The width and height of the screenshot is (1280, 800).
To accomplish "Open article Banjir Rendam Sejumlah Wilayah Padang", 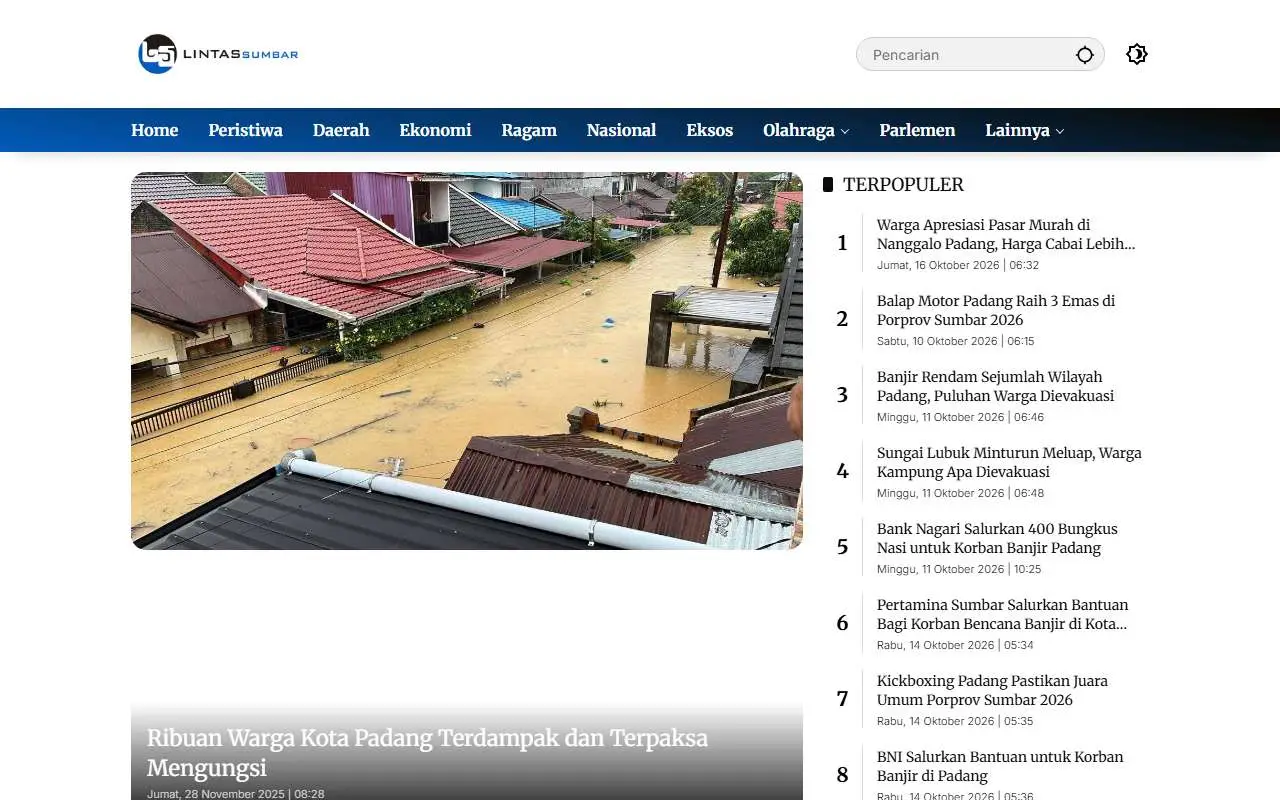I will [995, 386].
